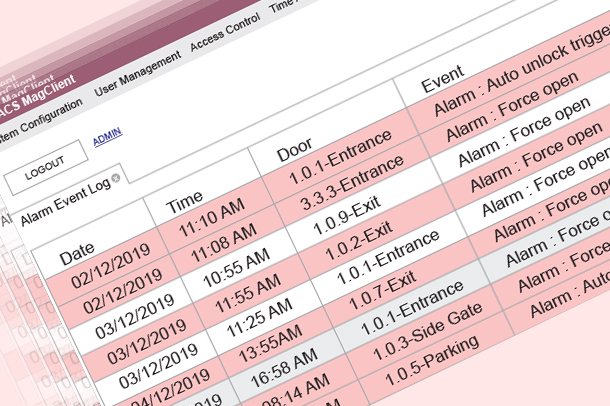Select the 11:25 AM time cell
Viewport: 610px width, 406px height.
[259, 318]
